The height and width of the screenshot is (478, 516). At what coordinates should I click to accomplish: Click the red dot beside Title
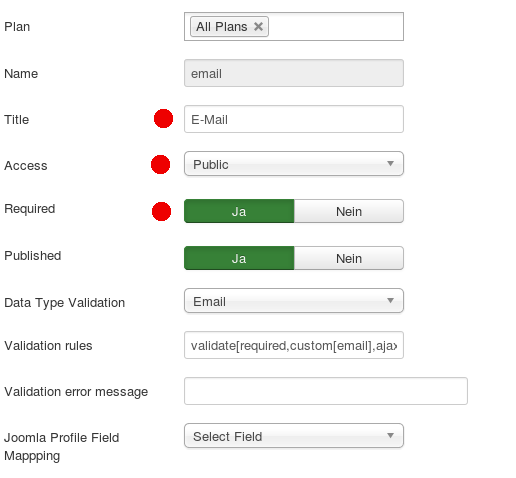(x=163, y=118)
